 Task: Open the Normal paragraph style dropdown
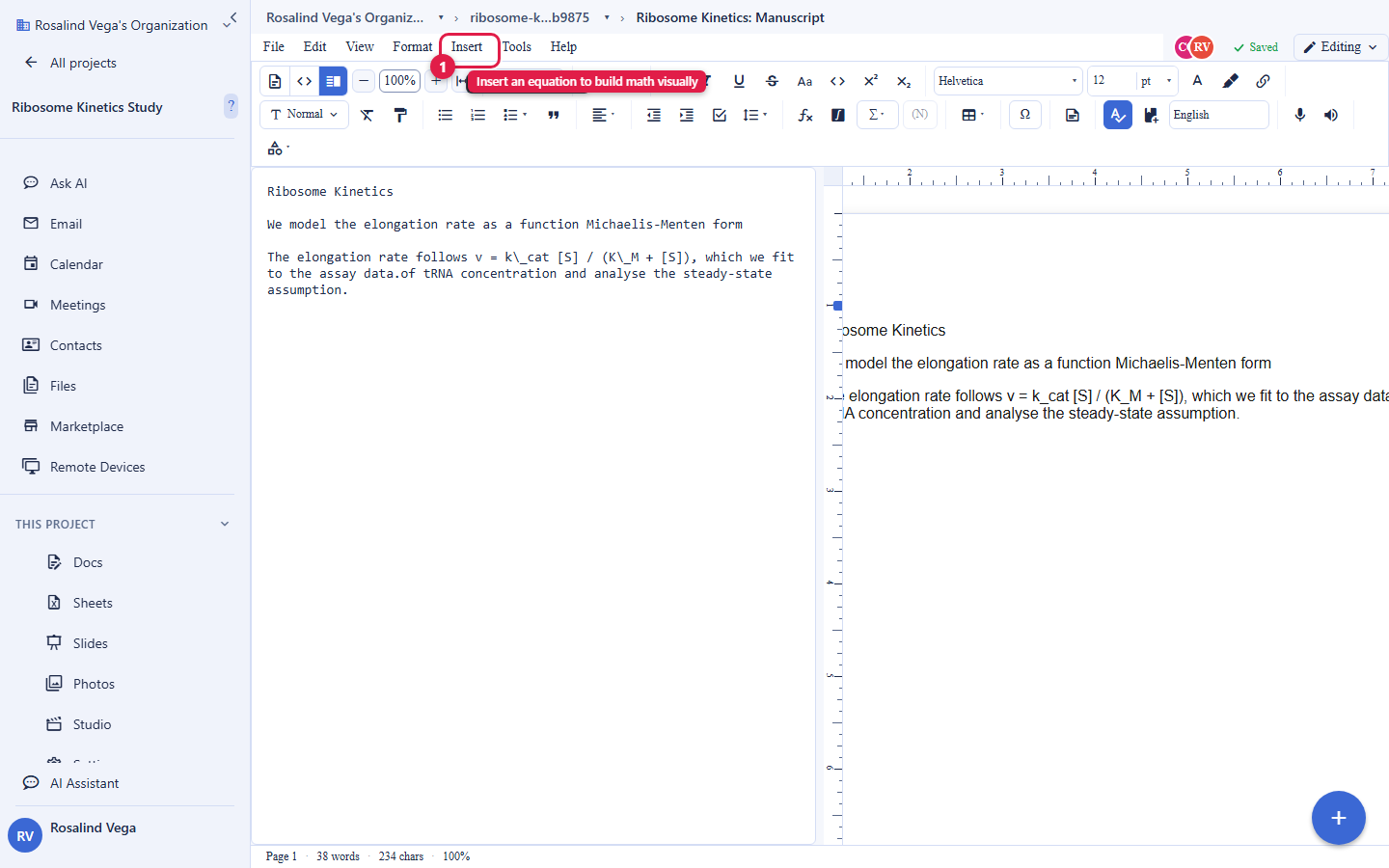pos(304,115)
